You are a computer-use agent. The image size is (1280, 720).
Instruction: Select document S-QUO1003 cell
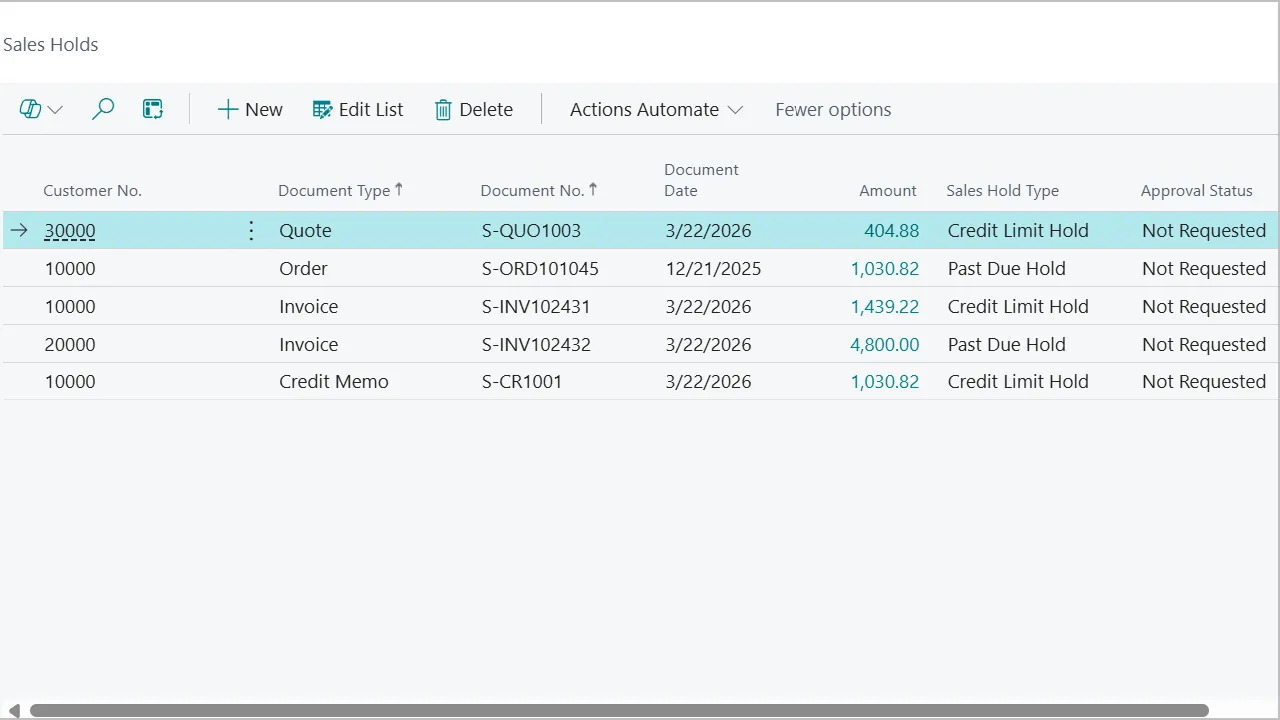coord(531,231)
